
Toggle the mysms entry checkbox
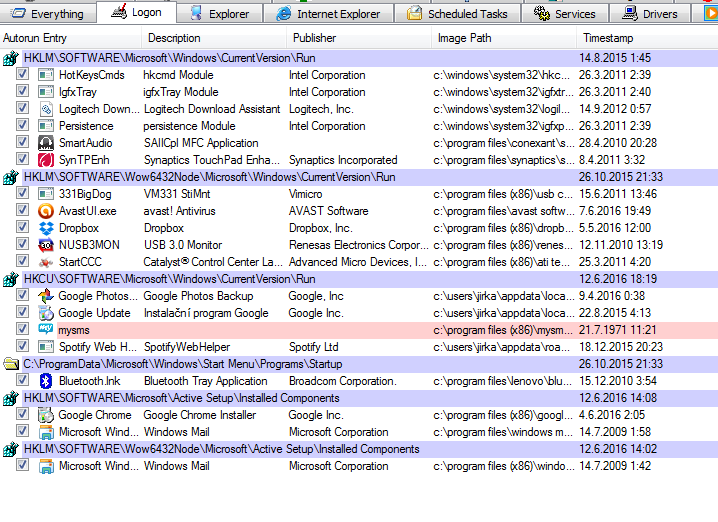(22, 329)
